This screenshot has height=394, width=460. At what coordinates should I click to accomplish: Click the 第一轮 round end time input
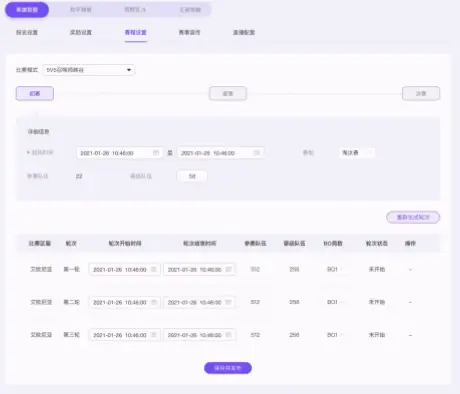(199, 269)
